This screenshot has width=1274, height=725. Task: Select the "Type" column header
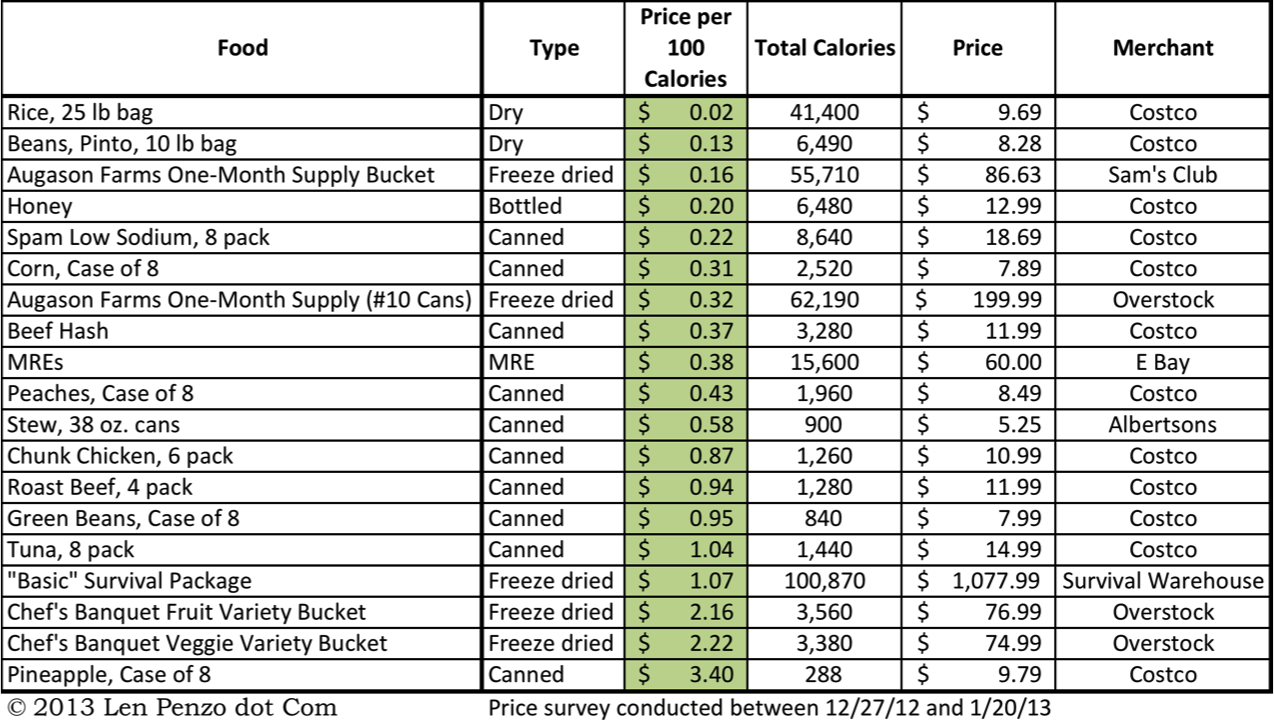(554, 48)
